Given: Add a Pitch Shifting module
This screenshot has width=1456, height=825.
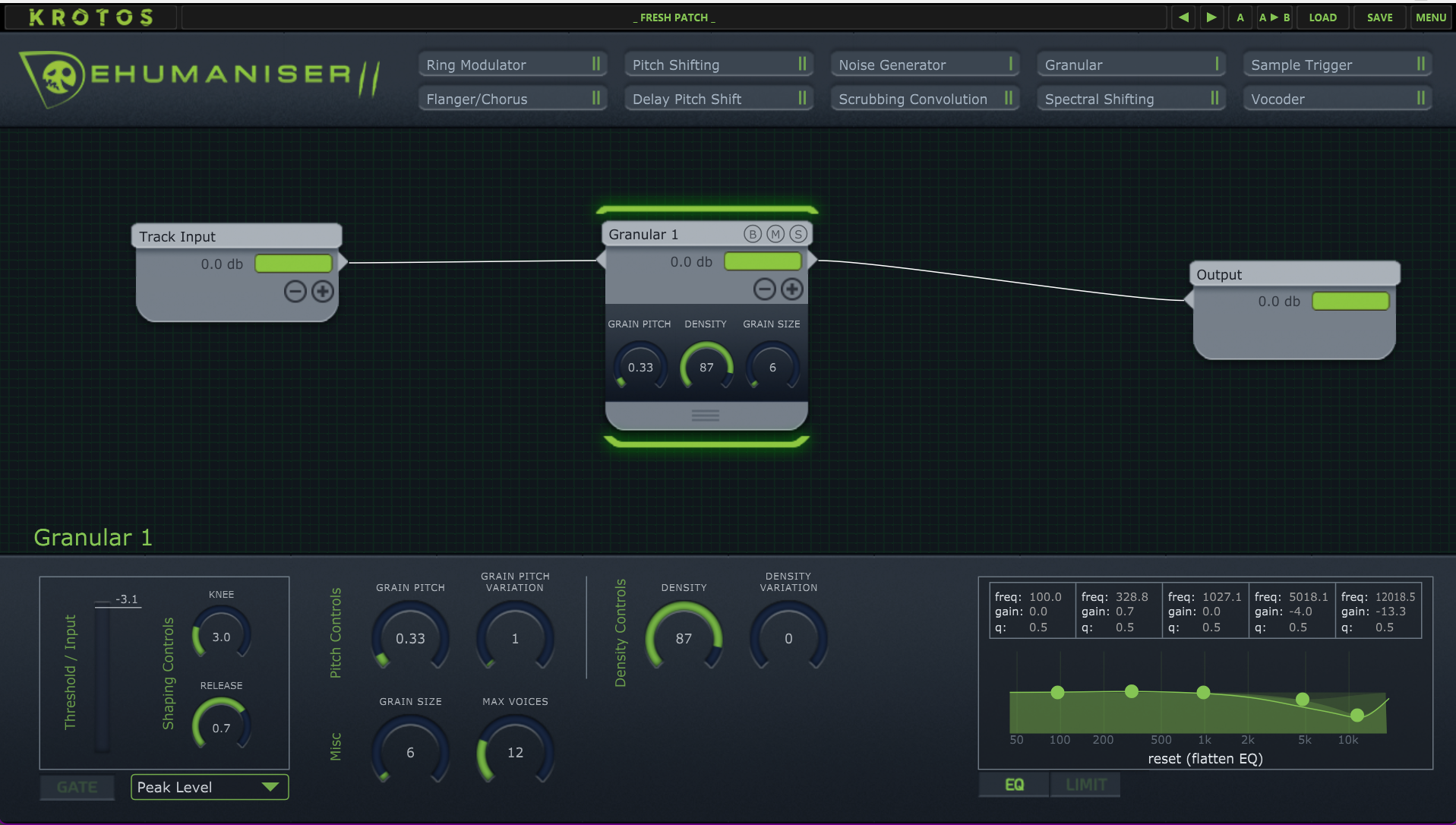Looking at the screenshot, I should coord(719,65).
